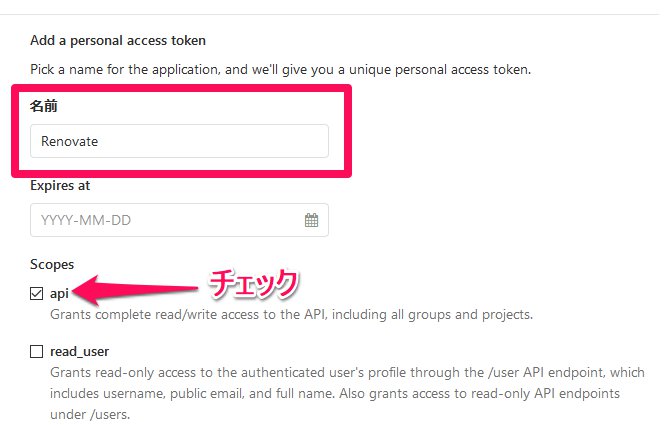The height and width of the screenshot is (425, 666).
Task: Enable the read_user scope checkbox
Action: point(37,351)
